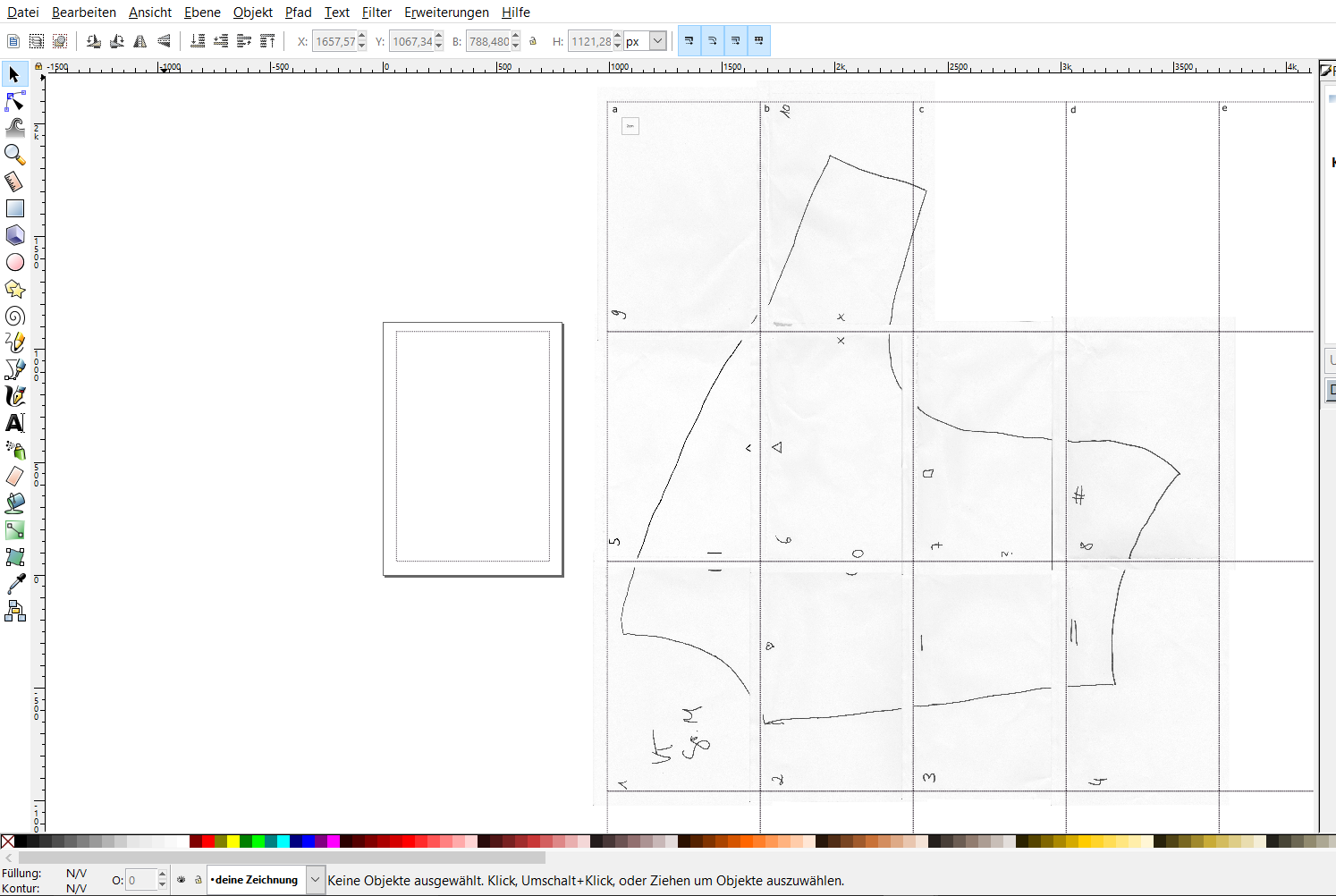Click the Füllung fill indicator
This screenshot has width=1336, height=896.
(x=76, y=873)
